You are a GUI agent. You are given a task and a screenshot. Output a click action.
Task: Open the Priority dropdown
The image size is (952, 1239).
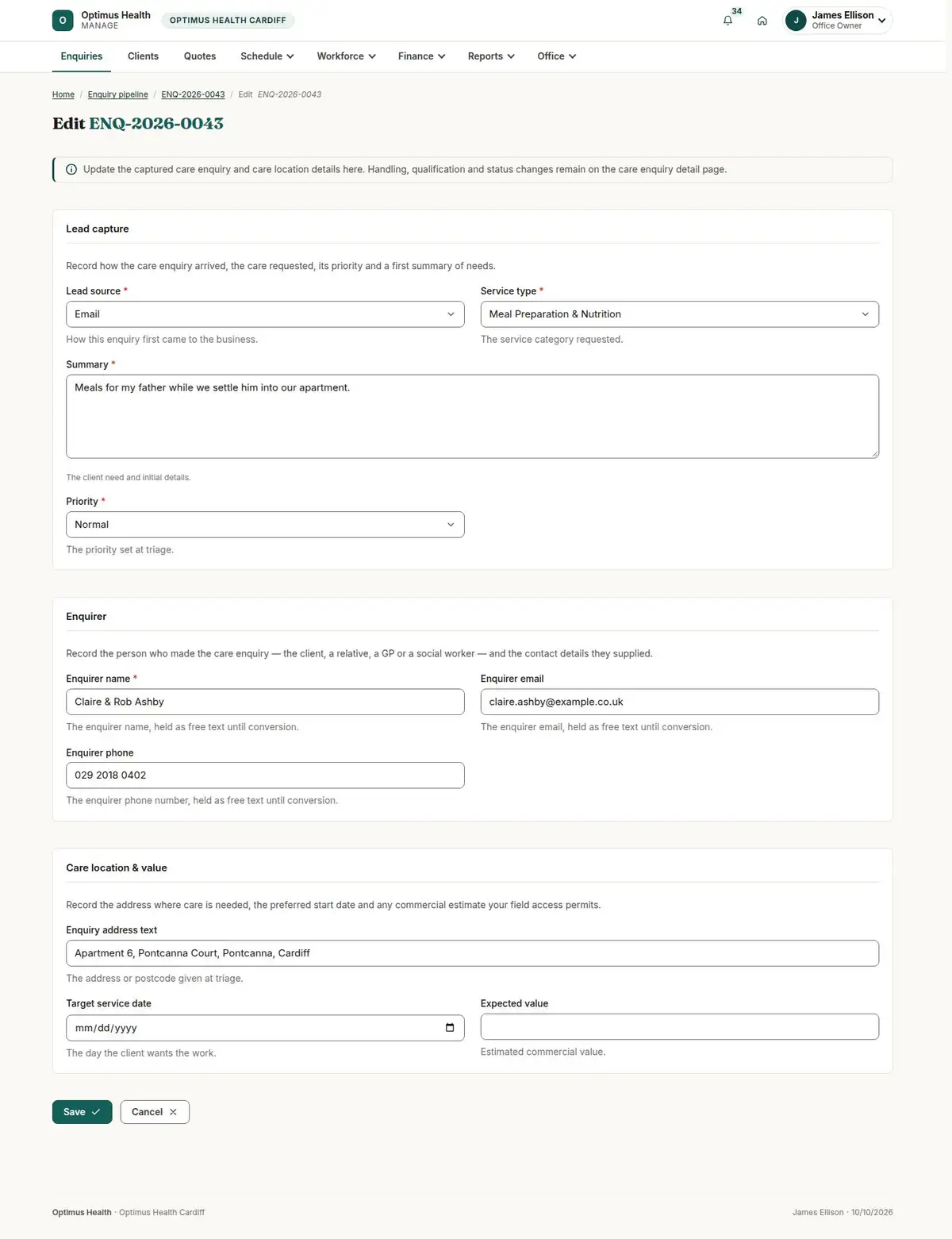(265, 525)
